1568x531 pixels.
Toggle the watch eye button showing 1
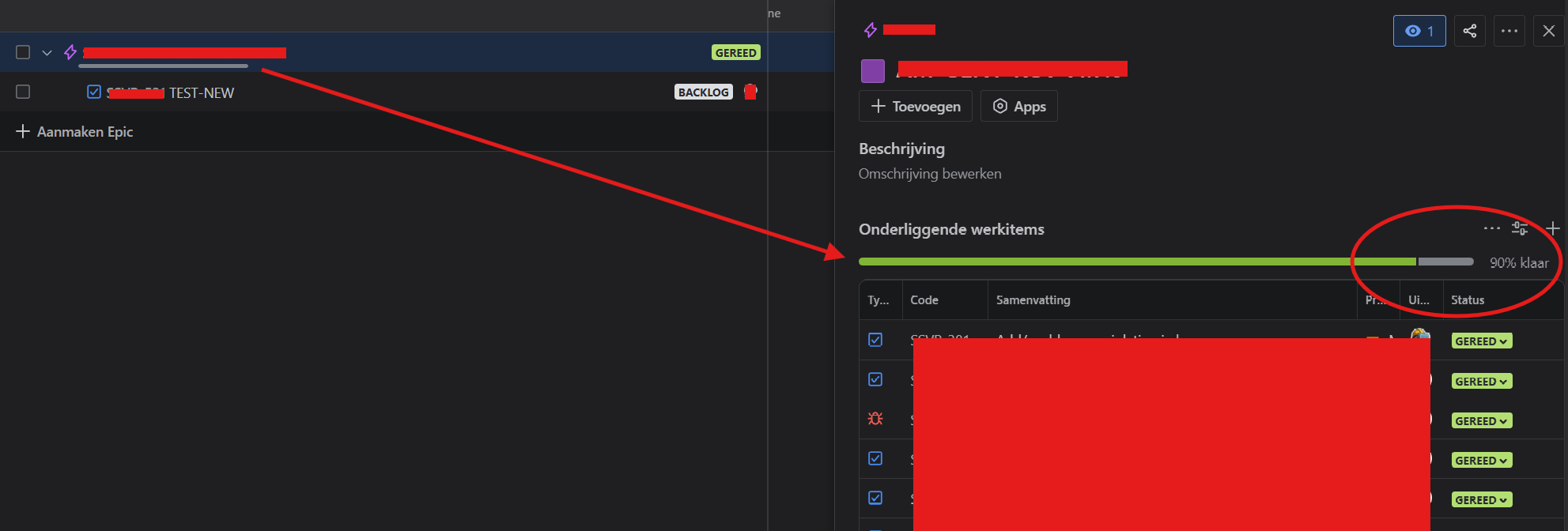click(x=1419, y=31)
